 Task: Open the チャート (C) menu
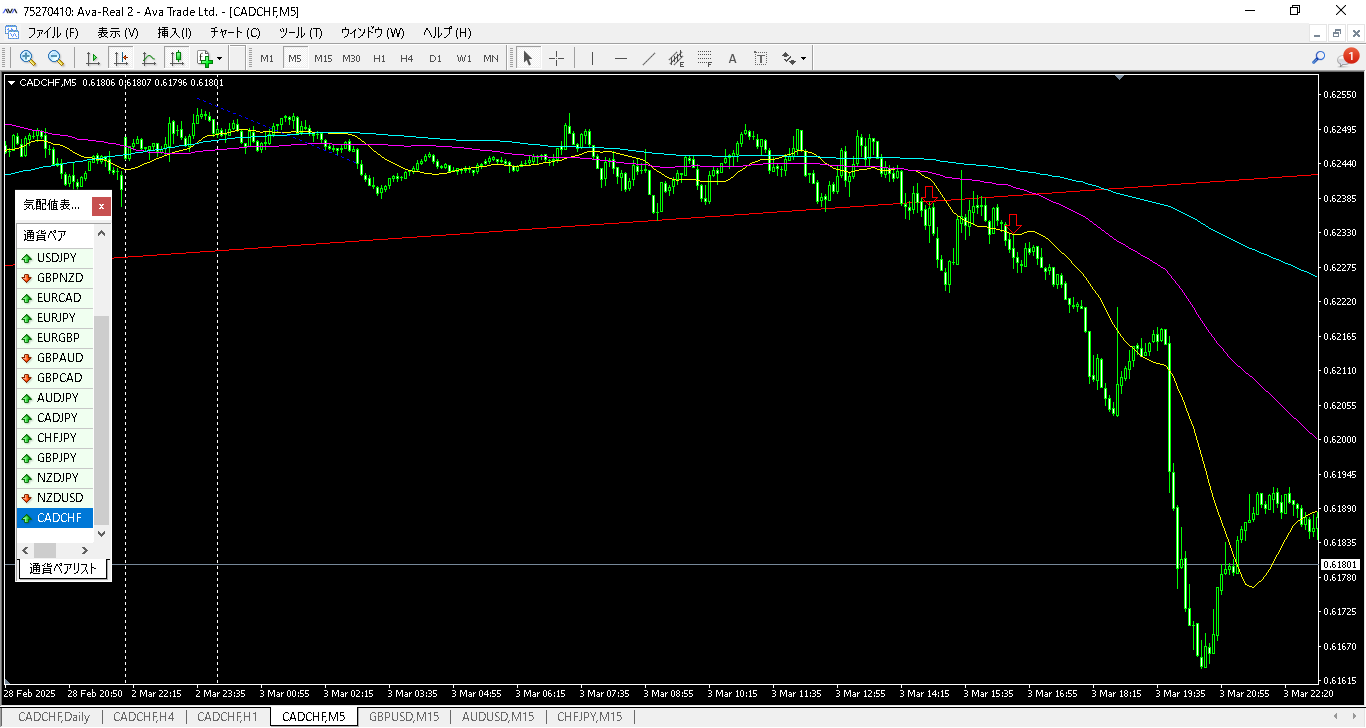[235, 33]
